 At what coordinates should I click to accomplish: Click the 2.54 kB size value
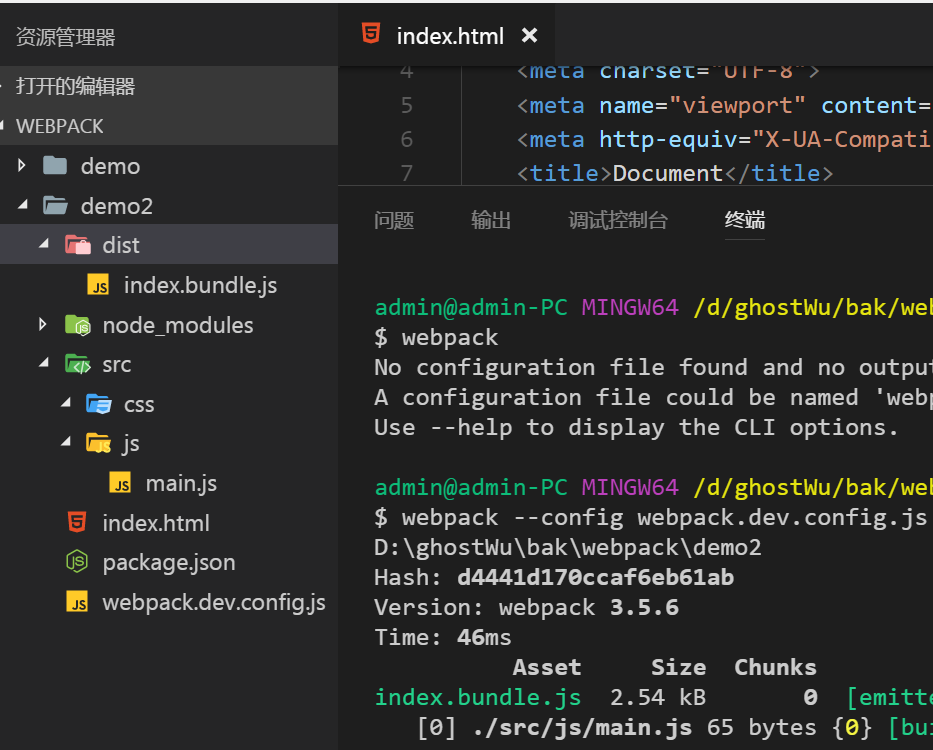pos(658,697)
